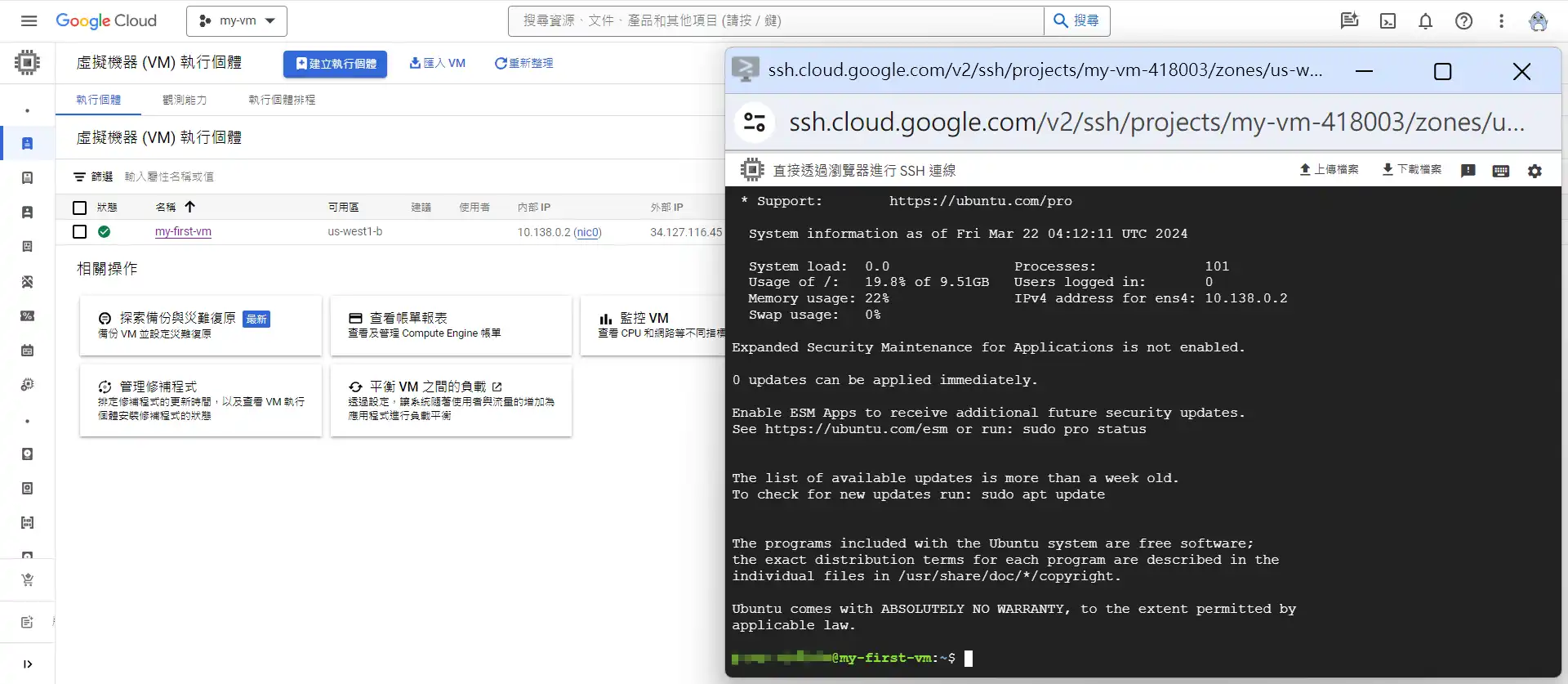Open the hamburger navigation menu

coord(29,20)
